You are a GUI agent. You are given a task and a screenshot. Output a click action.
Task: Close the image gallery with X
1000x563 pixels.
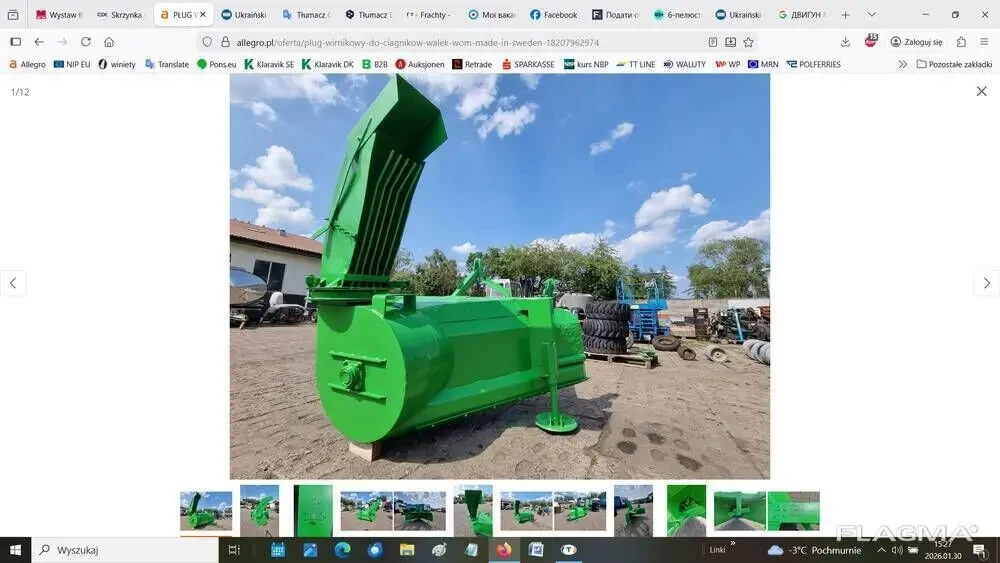click(981, 91)
